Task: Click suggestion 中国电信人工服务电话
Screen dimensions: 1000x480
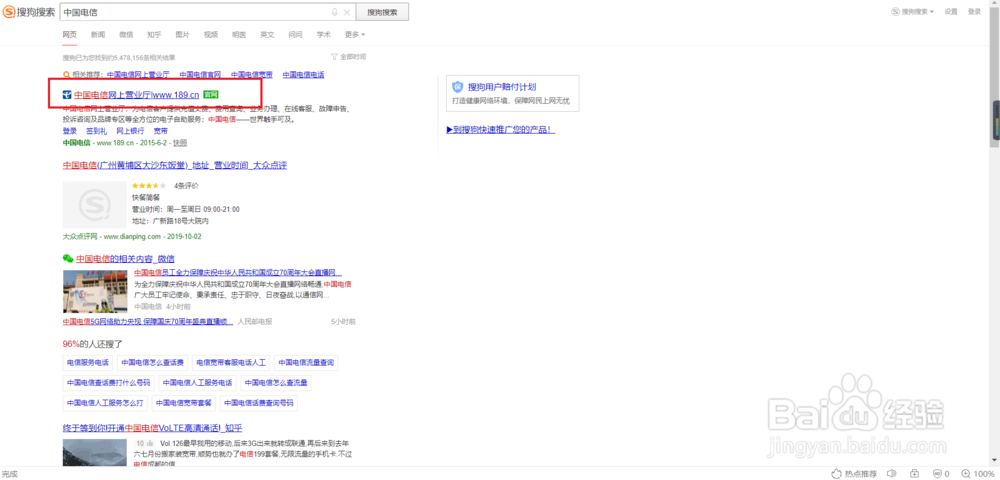Action: 197,383
